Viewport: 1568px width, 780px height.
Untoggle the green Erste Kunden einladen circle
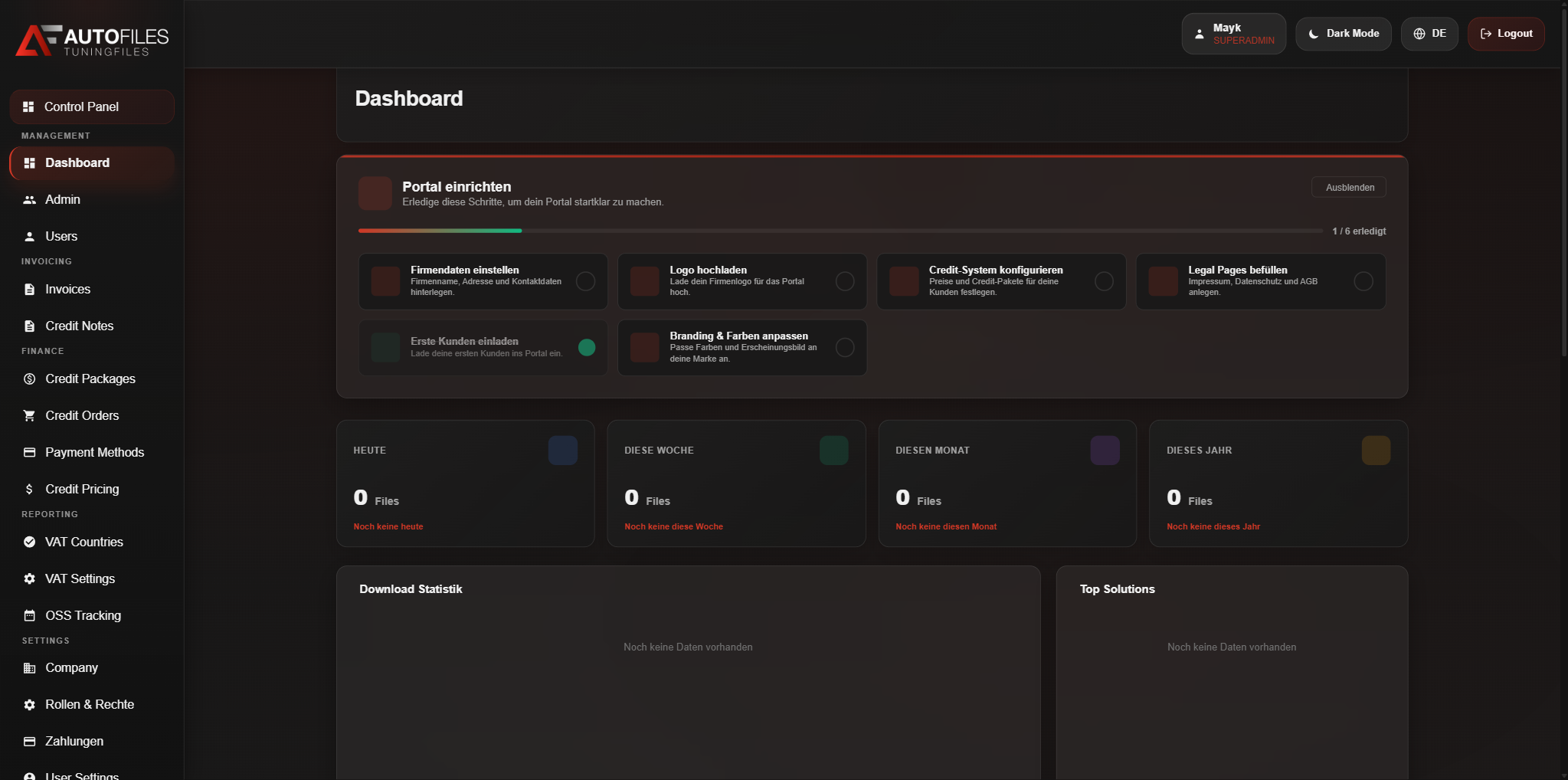(587, 347)
